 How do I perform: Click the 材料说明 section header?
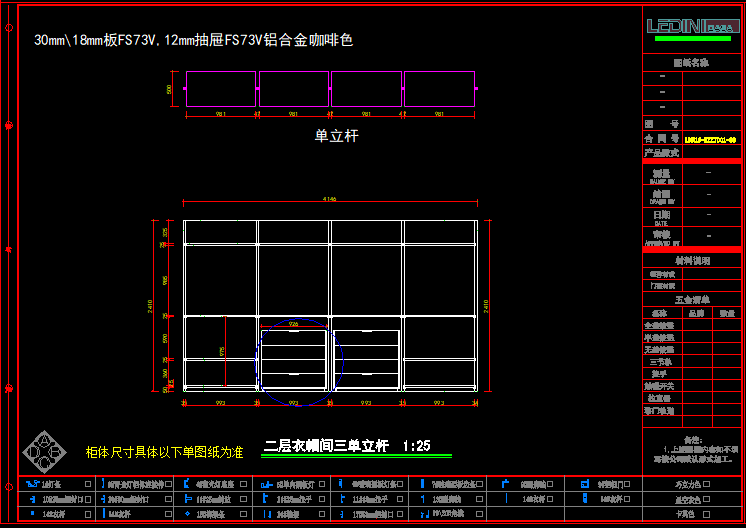click(x=692, y=261)
